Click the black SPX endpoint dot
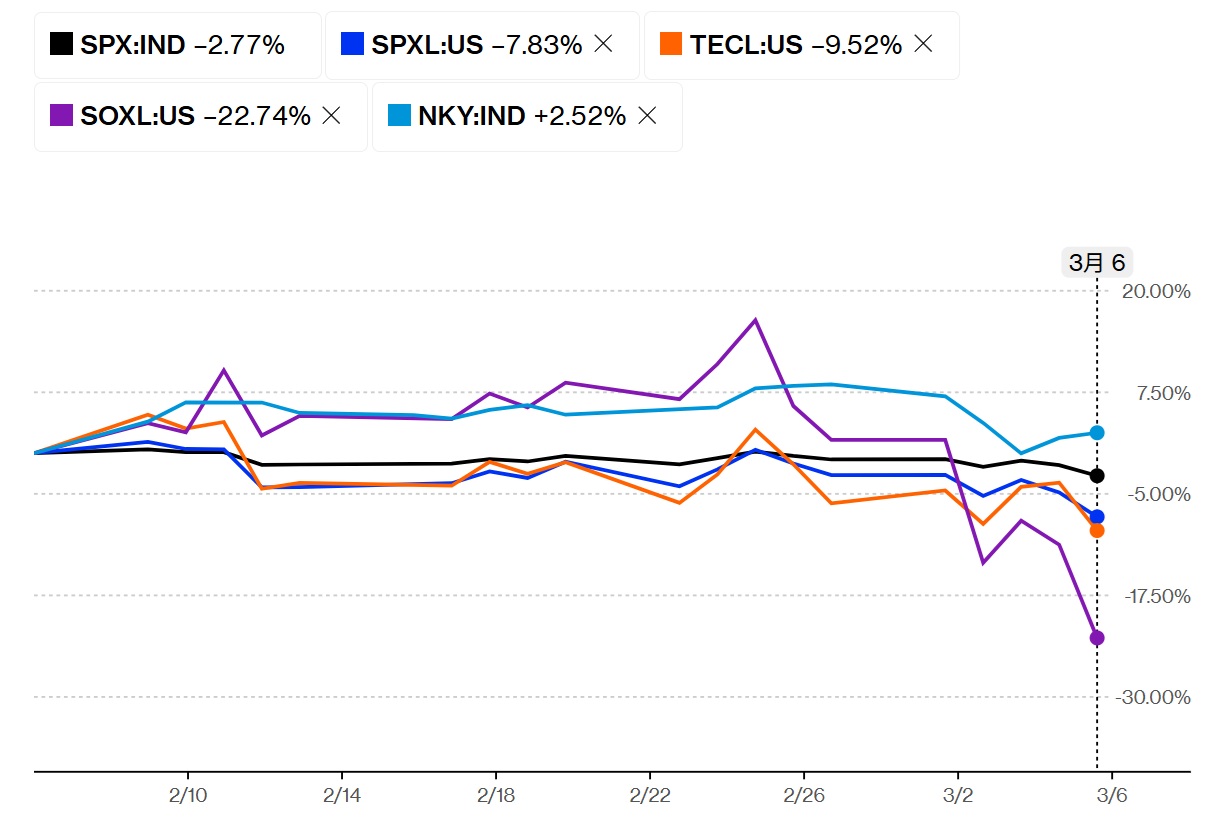The height and width of the screenshot is (836, 1228). pos(1097,475)
